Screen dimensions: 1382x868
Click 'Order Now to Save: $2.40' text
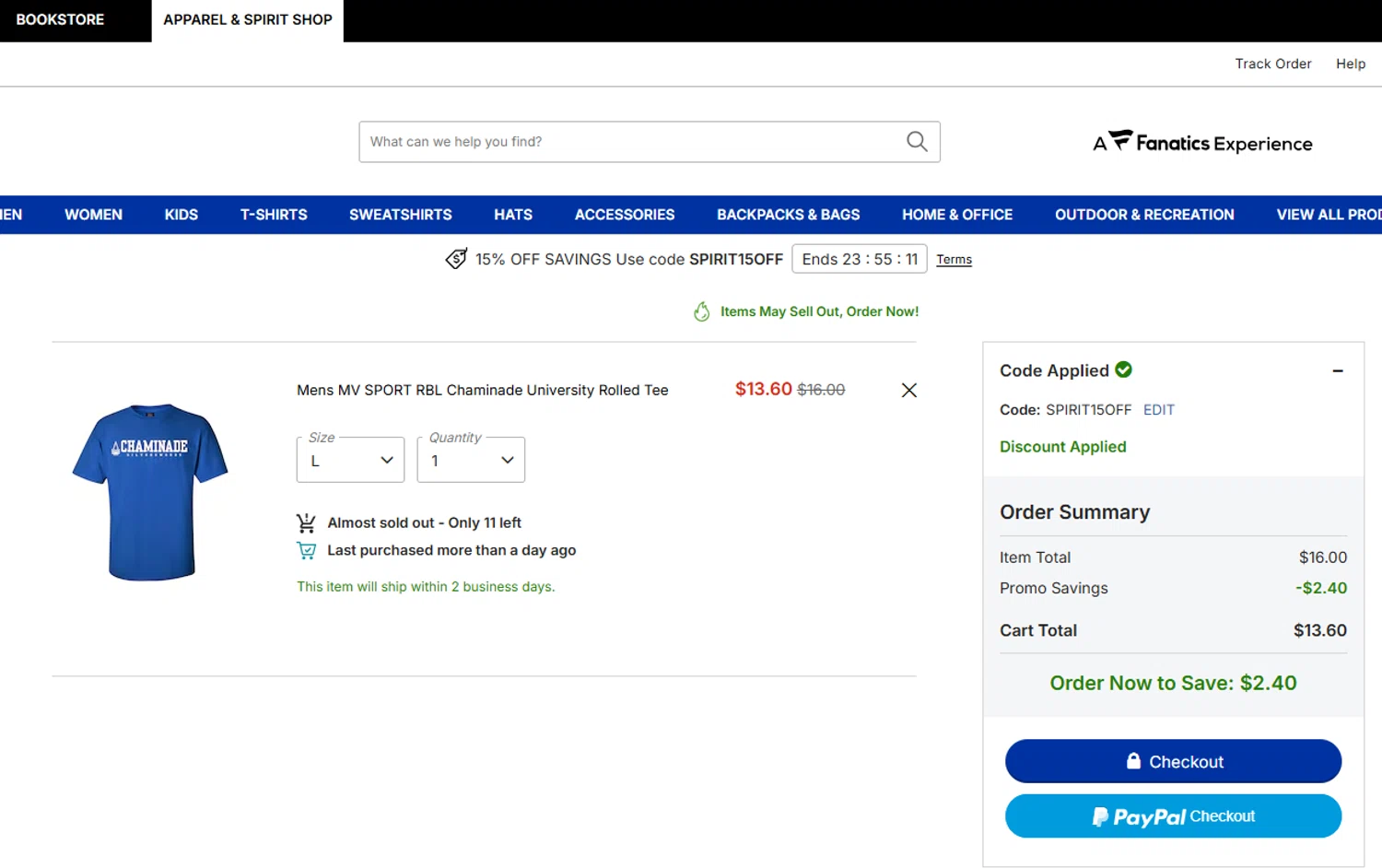click(1173, 683)
